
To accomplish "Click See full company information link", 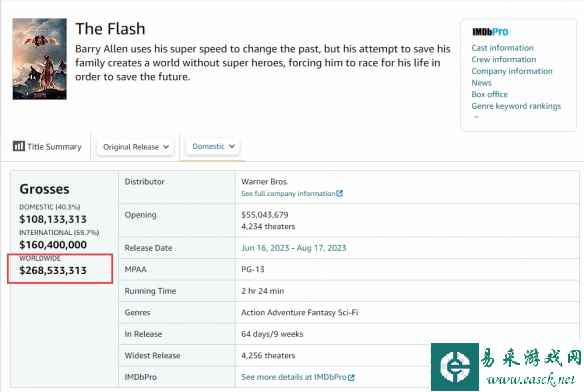I will (288, 193).
